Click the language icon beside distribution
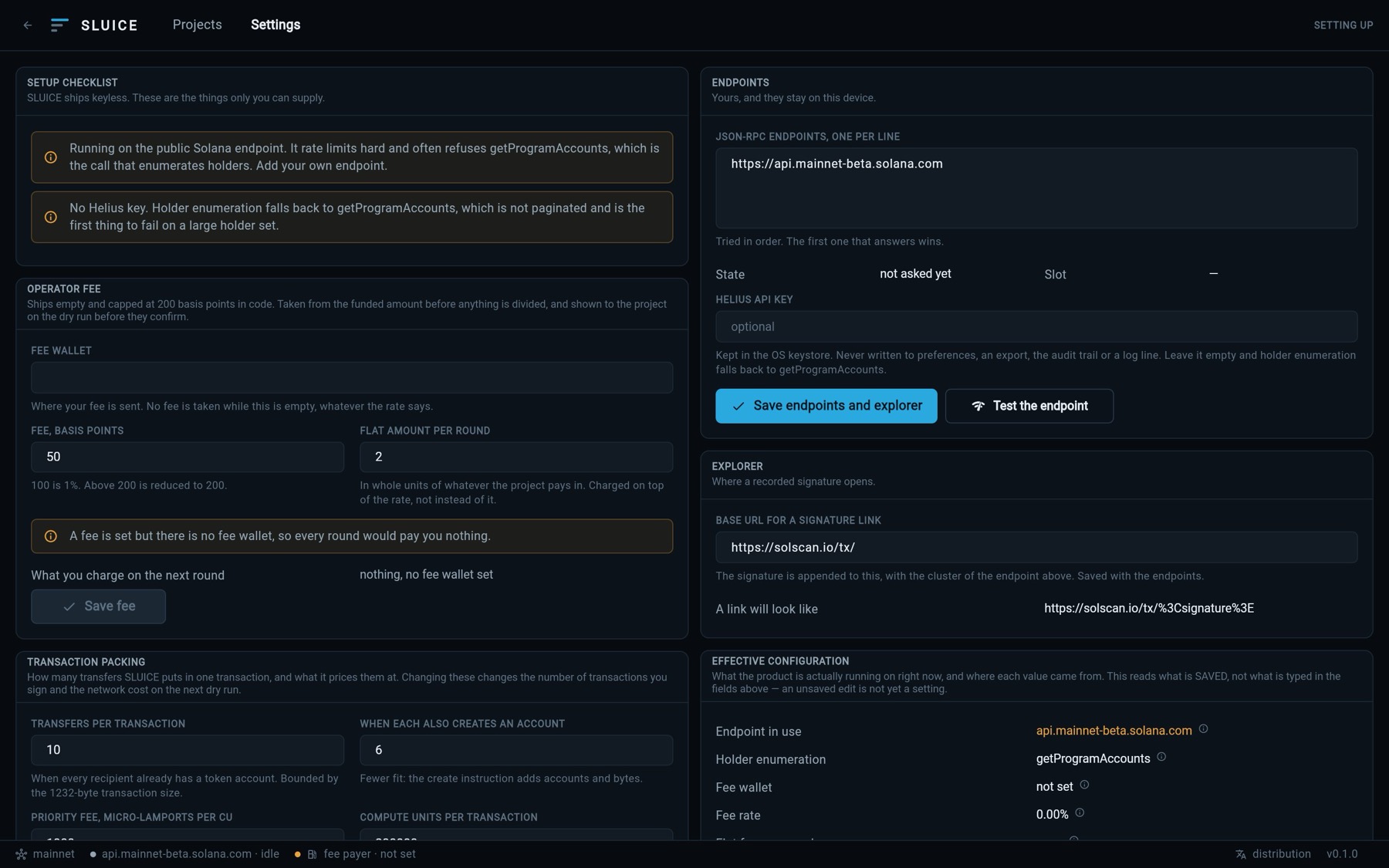 (x=1241, y=855)
